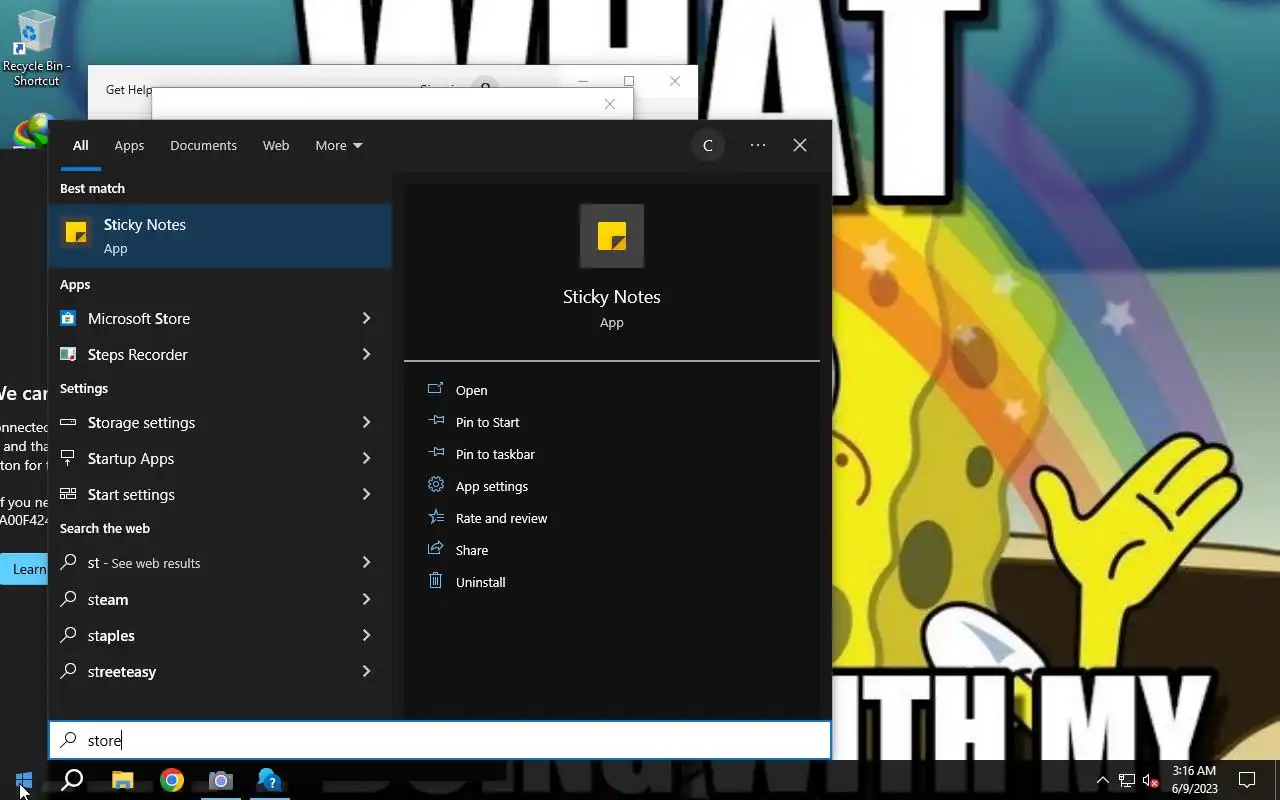Click the taskbar search magnifier icon
This screenshot has height=800, width=1280.
point(72,780)
